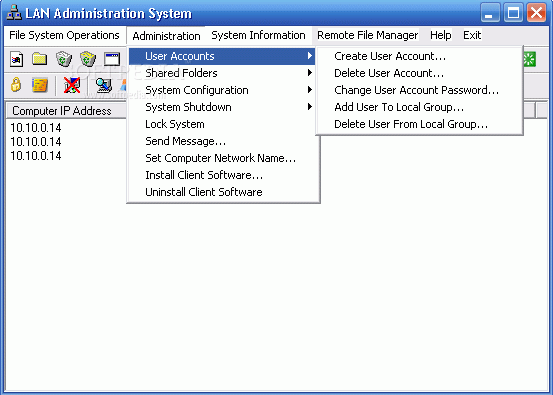This screenshot has height=395, width=553.
Task: Expand the System Configuration submenu
Action: click(x=221, y=90)
